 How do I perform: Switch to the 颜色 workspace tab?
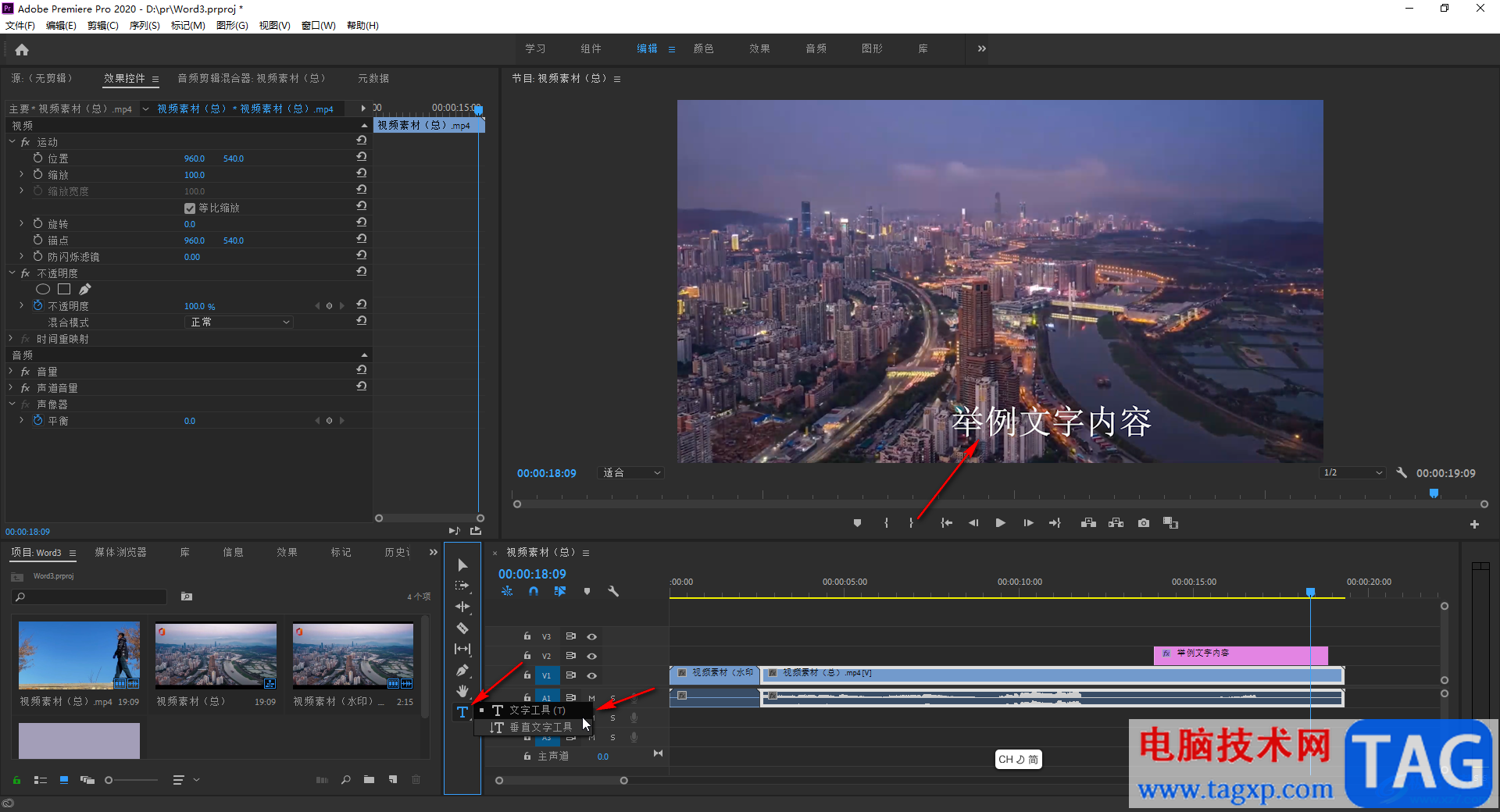pos(703,48)
